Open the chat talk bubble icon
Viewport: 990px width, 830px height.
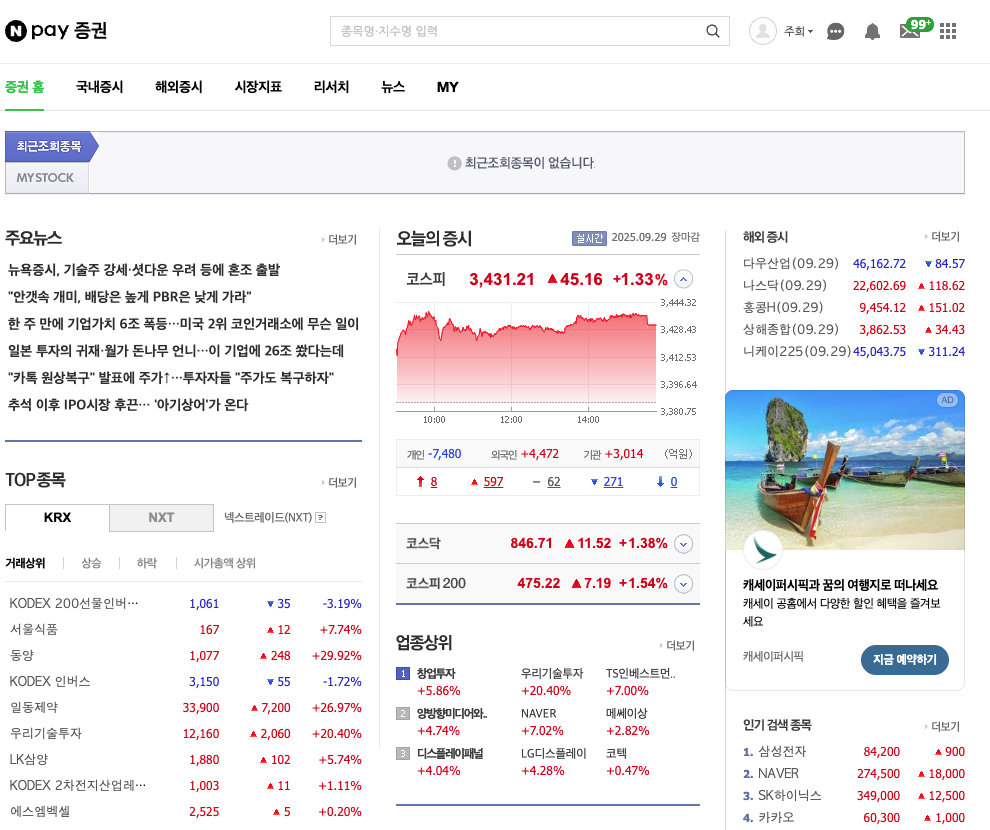pyautogui.click(x=835, y=31)
